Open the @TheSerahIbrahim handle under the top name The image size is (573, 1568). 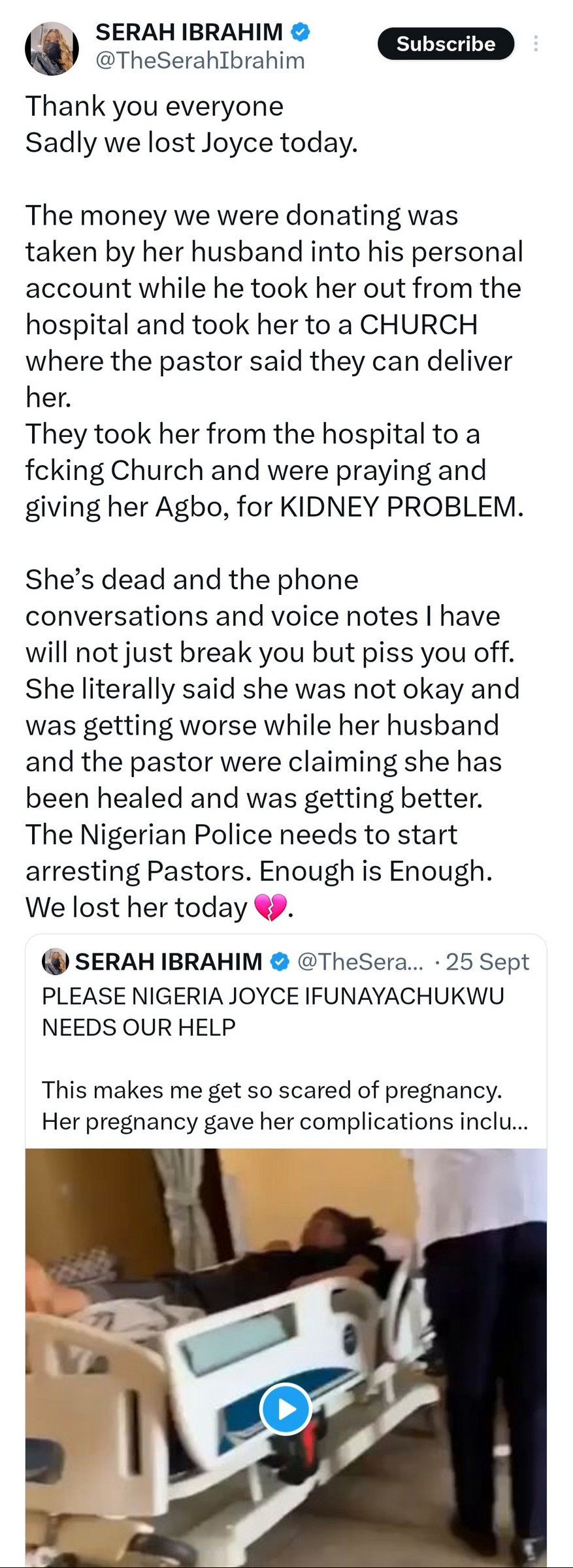[200, 61]
